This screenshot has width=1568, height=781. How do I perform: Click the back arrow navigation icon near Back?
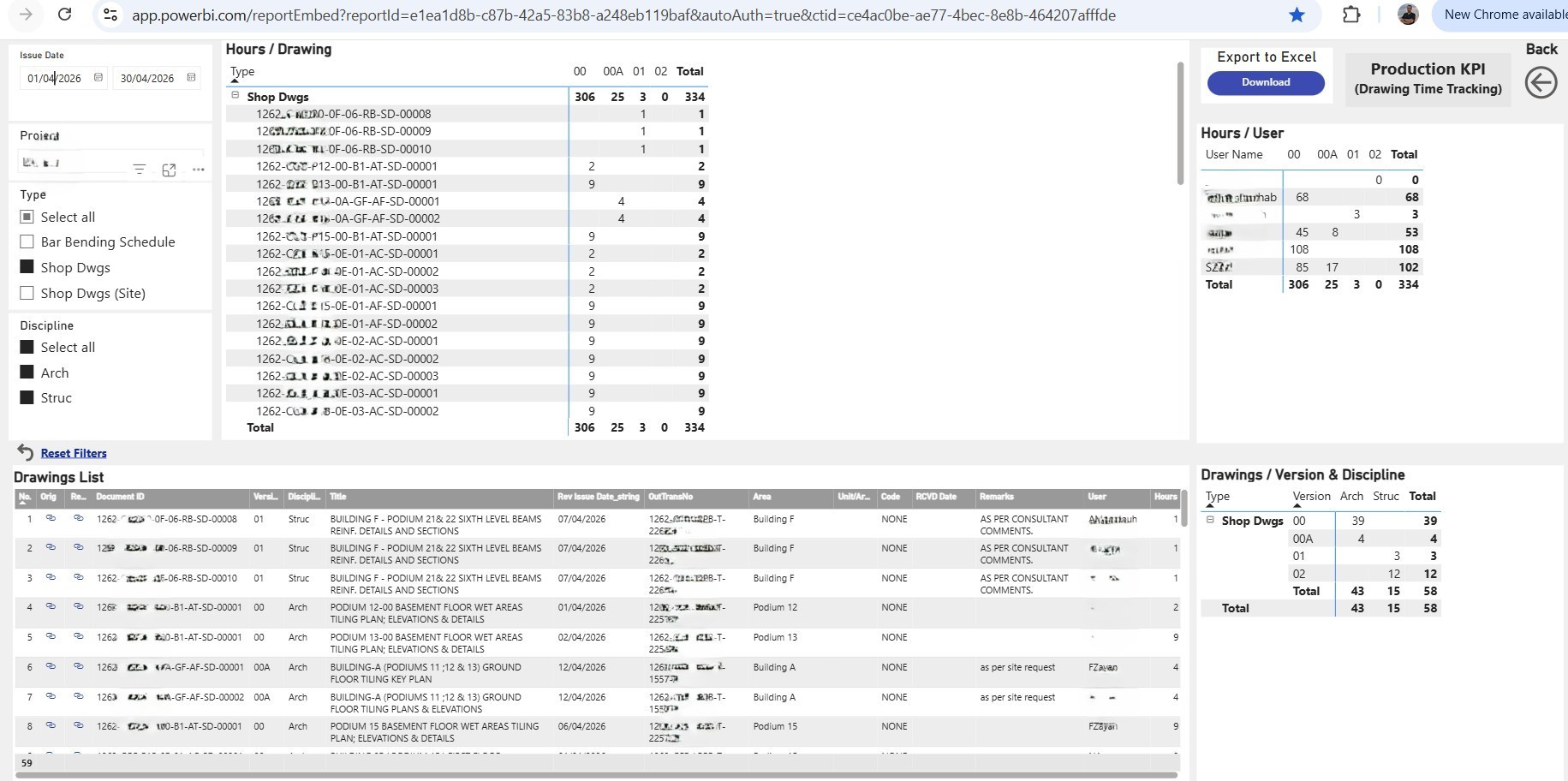pyautogui.click(x=1541, y=82)
